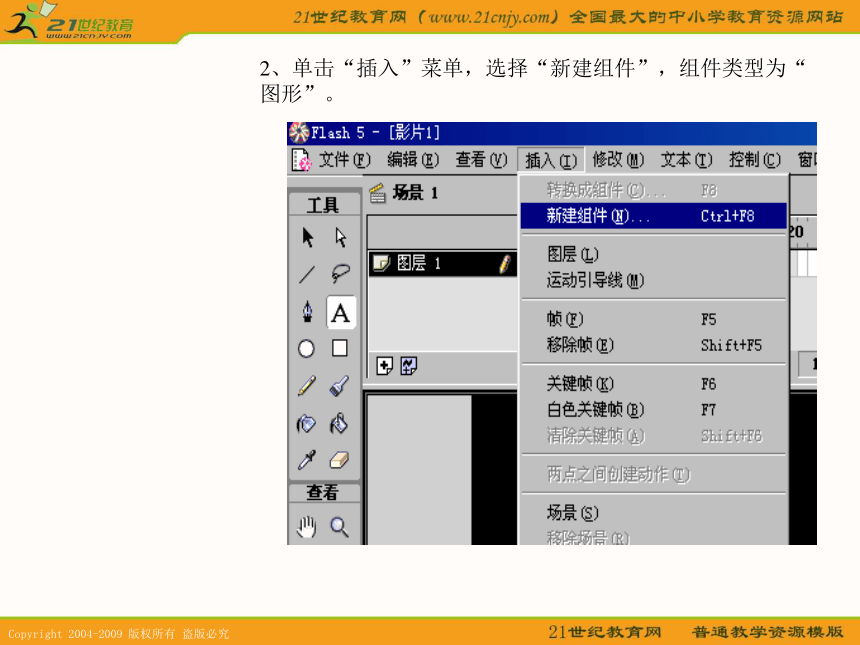Pick the Paint Bucket tool
The image size is (860, 645).
point(340,423)
